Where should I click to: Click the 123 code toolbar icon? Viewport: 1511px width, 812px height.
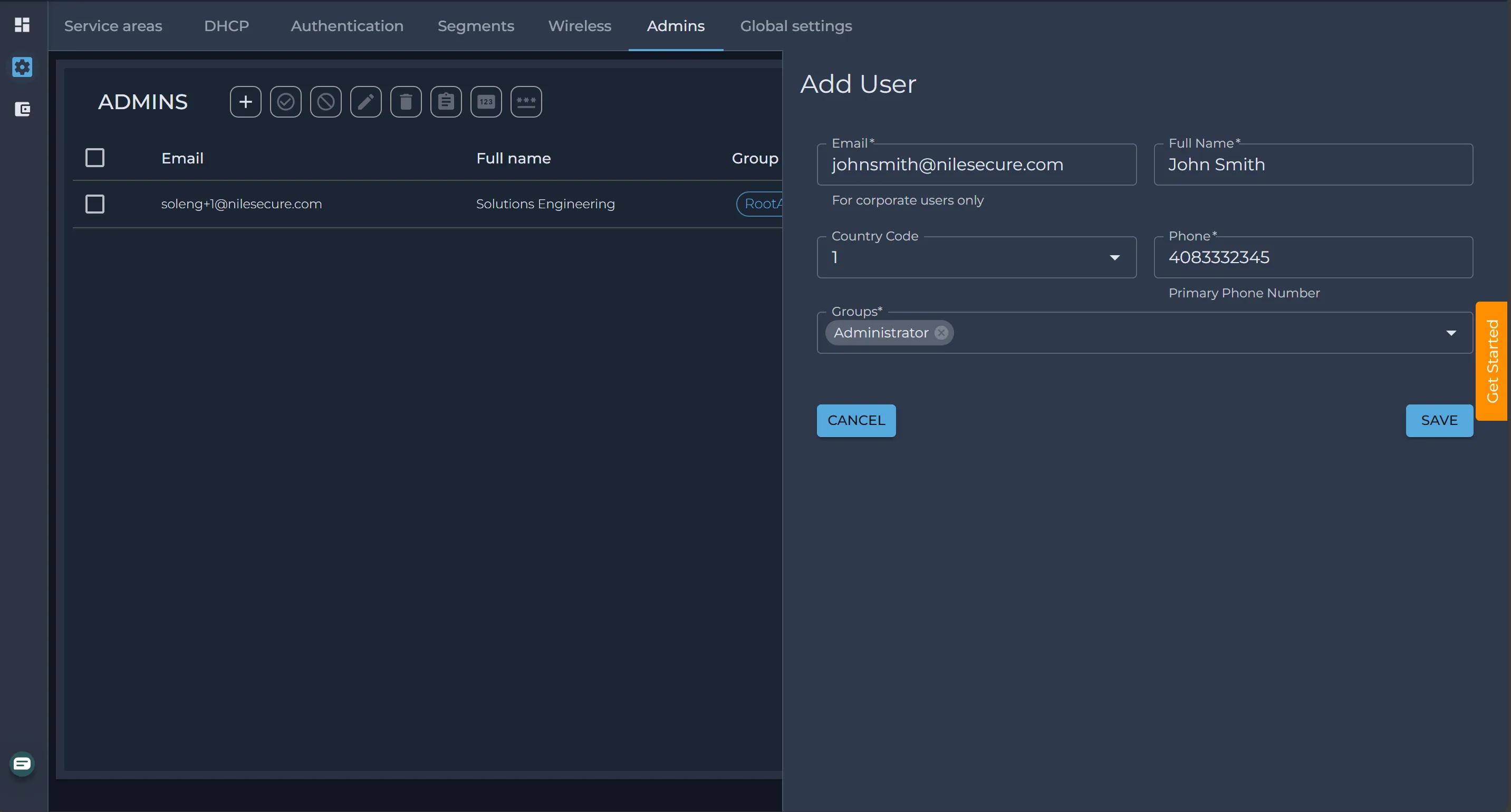[486, 102]
